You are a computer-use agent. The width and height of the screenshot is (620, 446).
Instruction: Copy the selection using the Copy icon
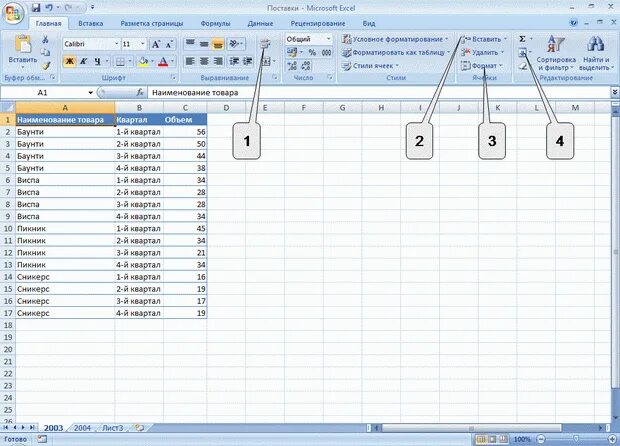click(x=45, y=52)
